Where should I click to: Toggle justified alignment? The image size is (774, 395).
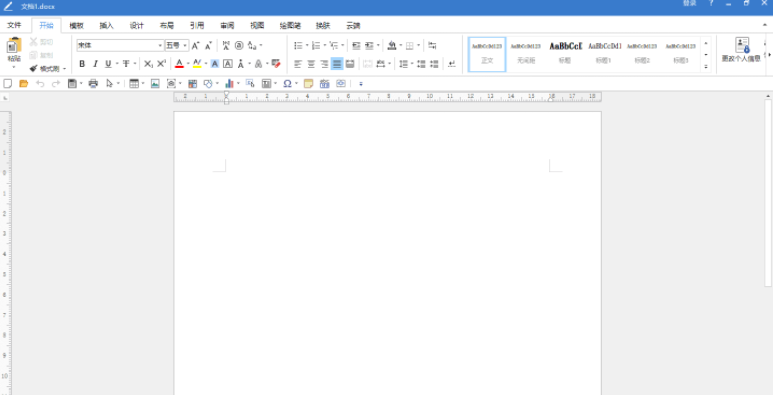pos(337,64)
